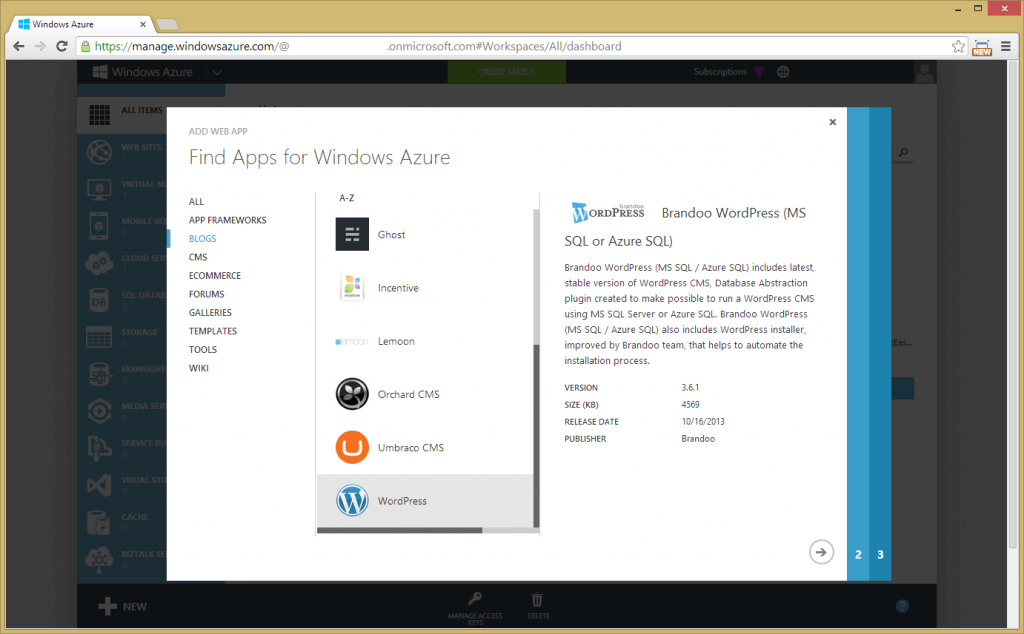Click the app list horizontal scrollbar
The width and height of the screenshot is (1024, 634).
[x=400, y=530]
